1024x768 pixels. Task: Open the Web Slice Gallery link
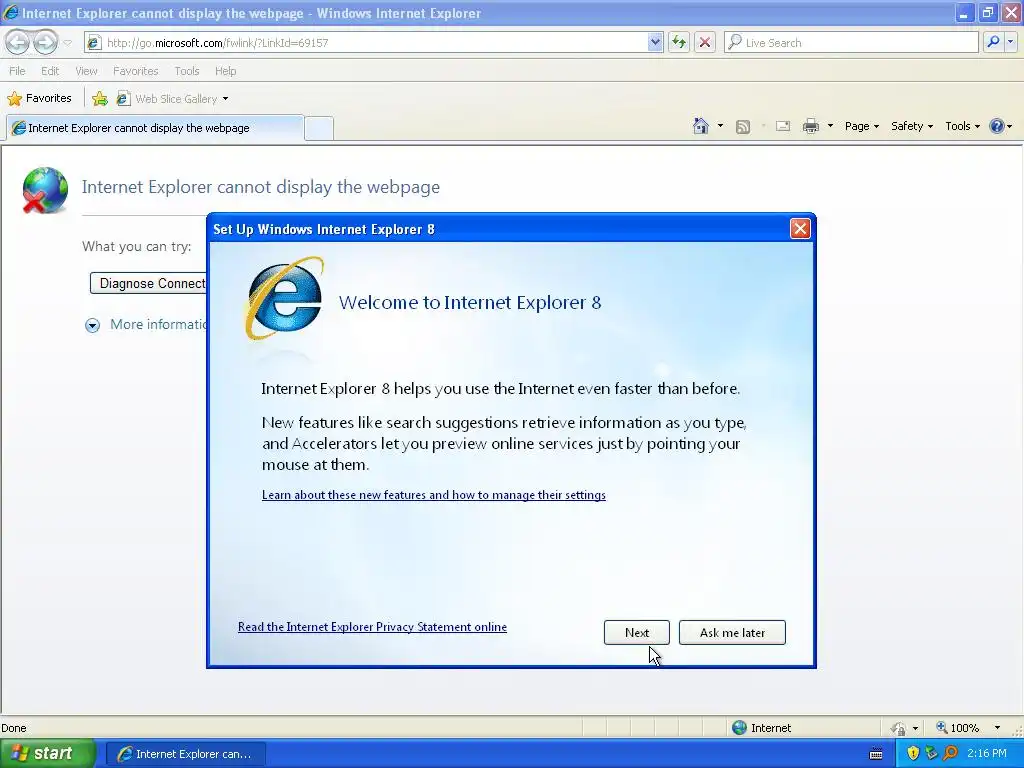pos(168,99)
